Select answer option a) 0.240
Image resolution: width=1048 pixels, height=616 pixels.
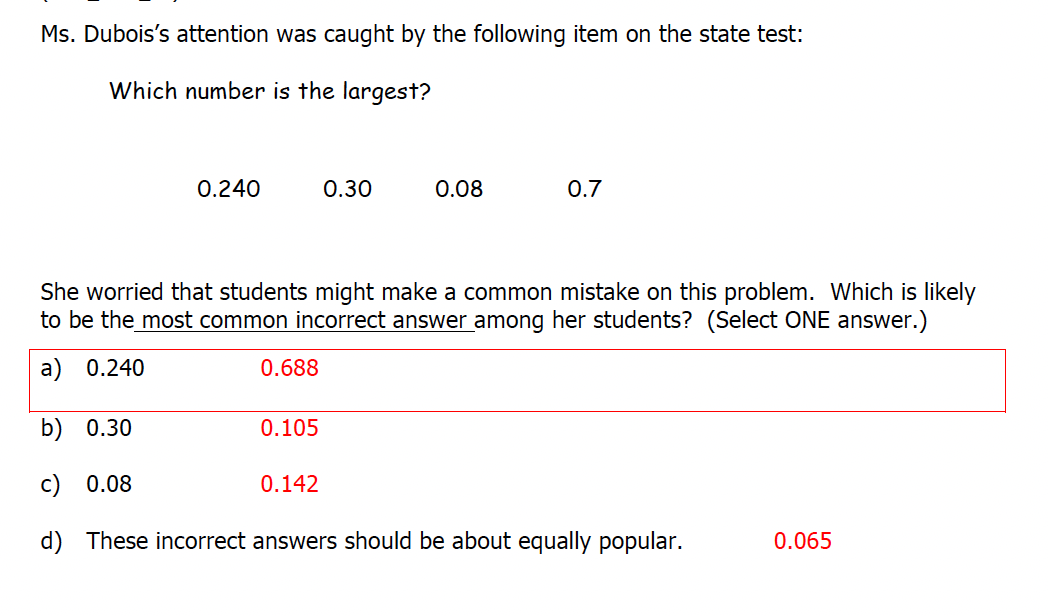click(x=93, y=369)
